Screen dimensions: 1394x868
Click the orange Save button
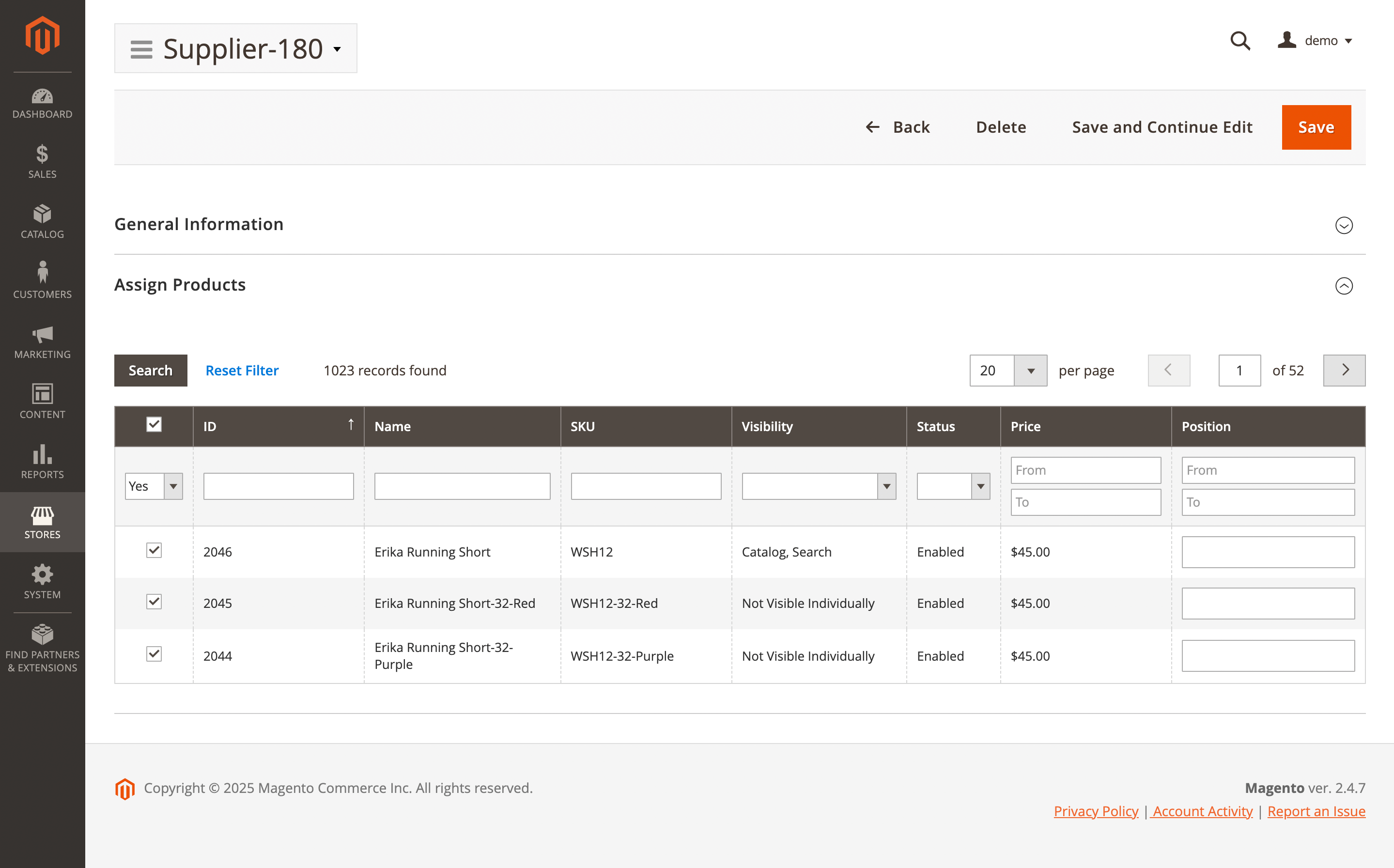click(1316, 127)
